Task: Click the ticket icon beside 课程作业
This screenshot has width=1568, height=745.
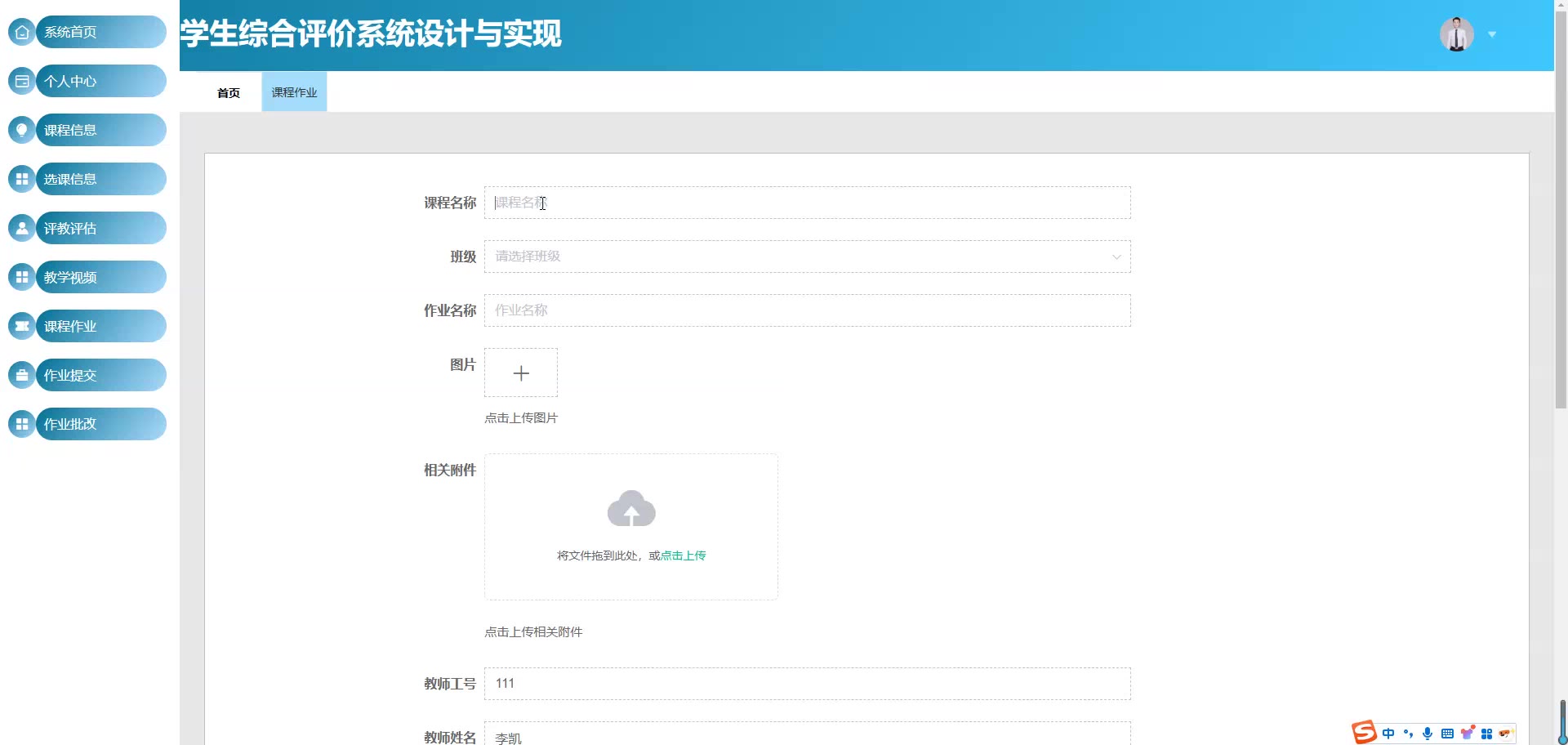Action: click(x=22, y=326)
